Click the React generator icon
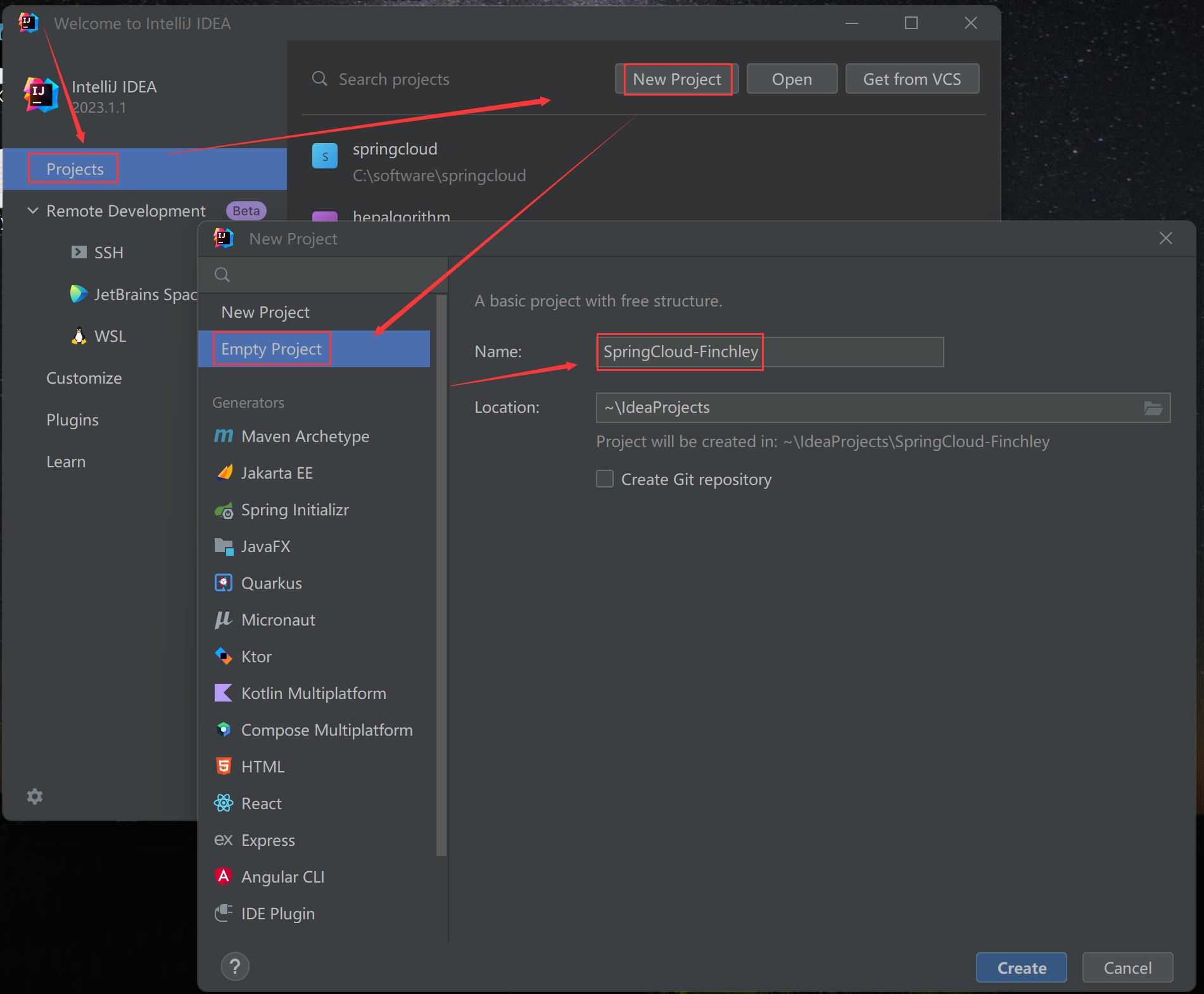 coord(224,803)
